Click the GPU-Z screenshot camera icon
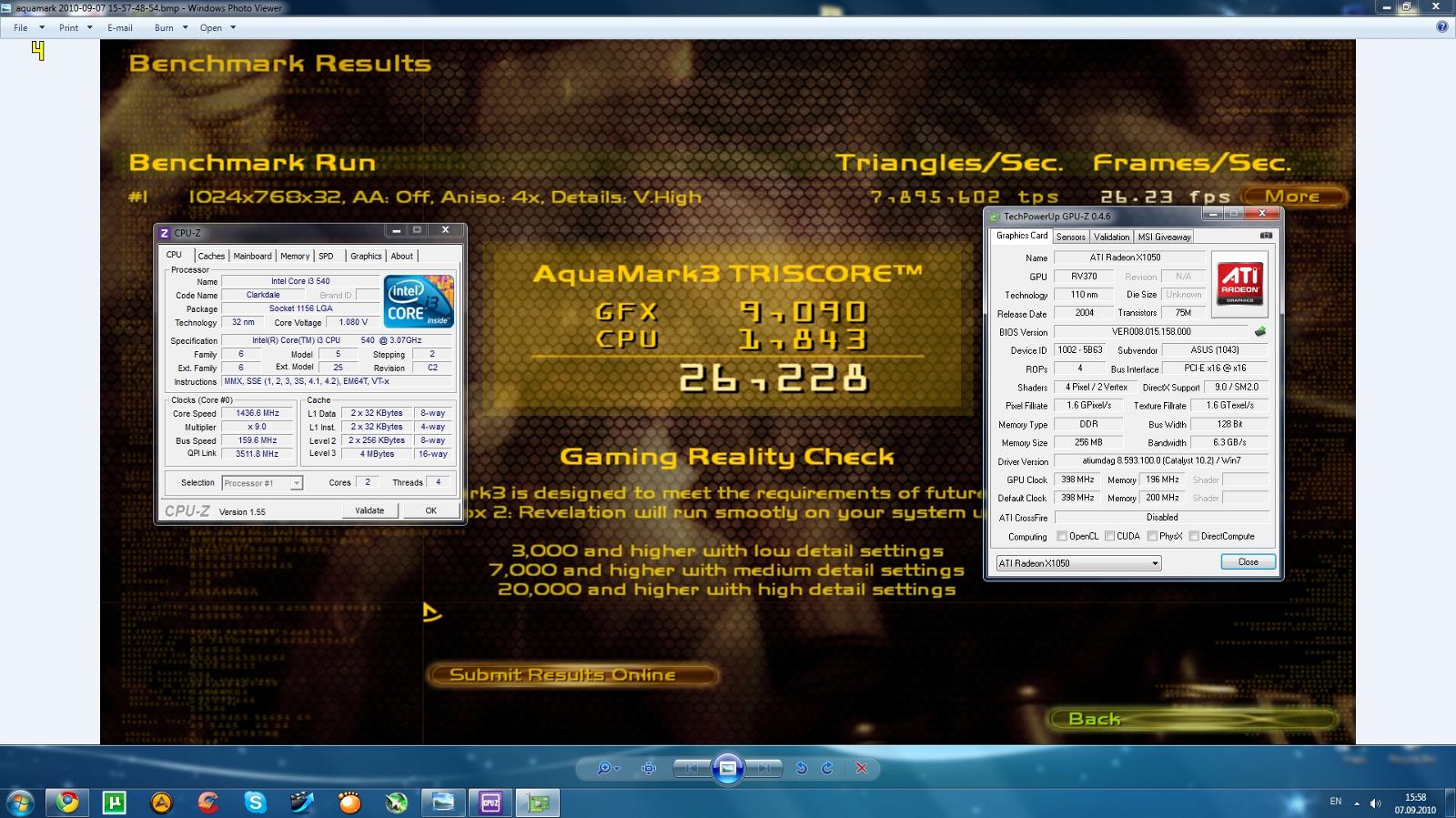Viewport: 1456px width, 818px height. 1266,236
